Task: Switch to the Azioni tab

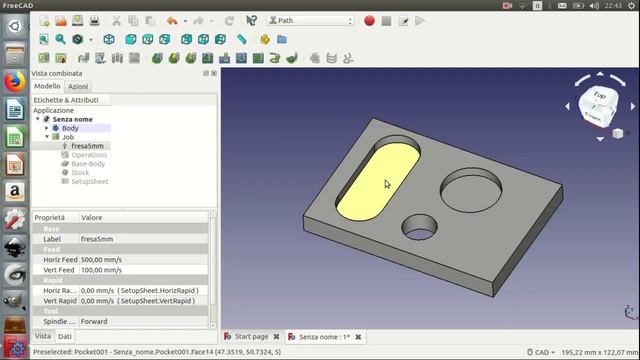Action: pyautogui.click(x=78, y=87)
